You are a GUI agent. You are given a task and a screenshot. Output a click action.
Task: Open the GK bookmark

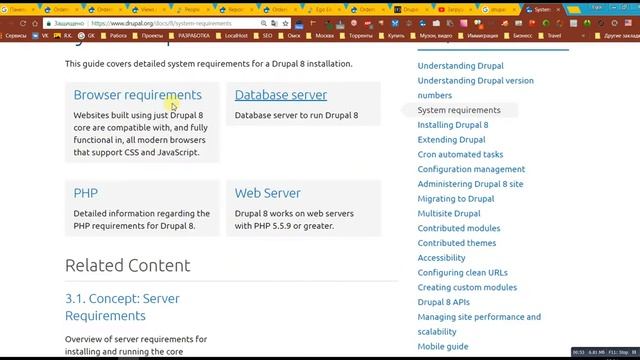pos(87,36)
